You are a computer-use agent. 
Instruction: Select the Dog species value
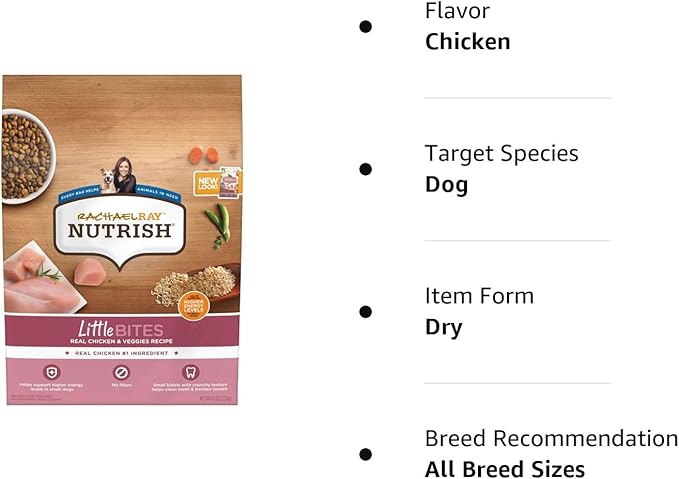tap(446, 185)
